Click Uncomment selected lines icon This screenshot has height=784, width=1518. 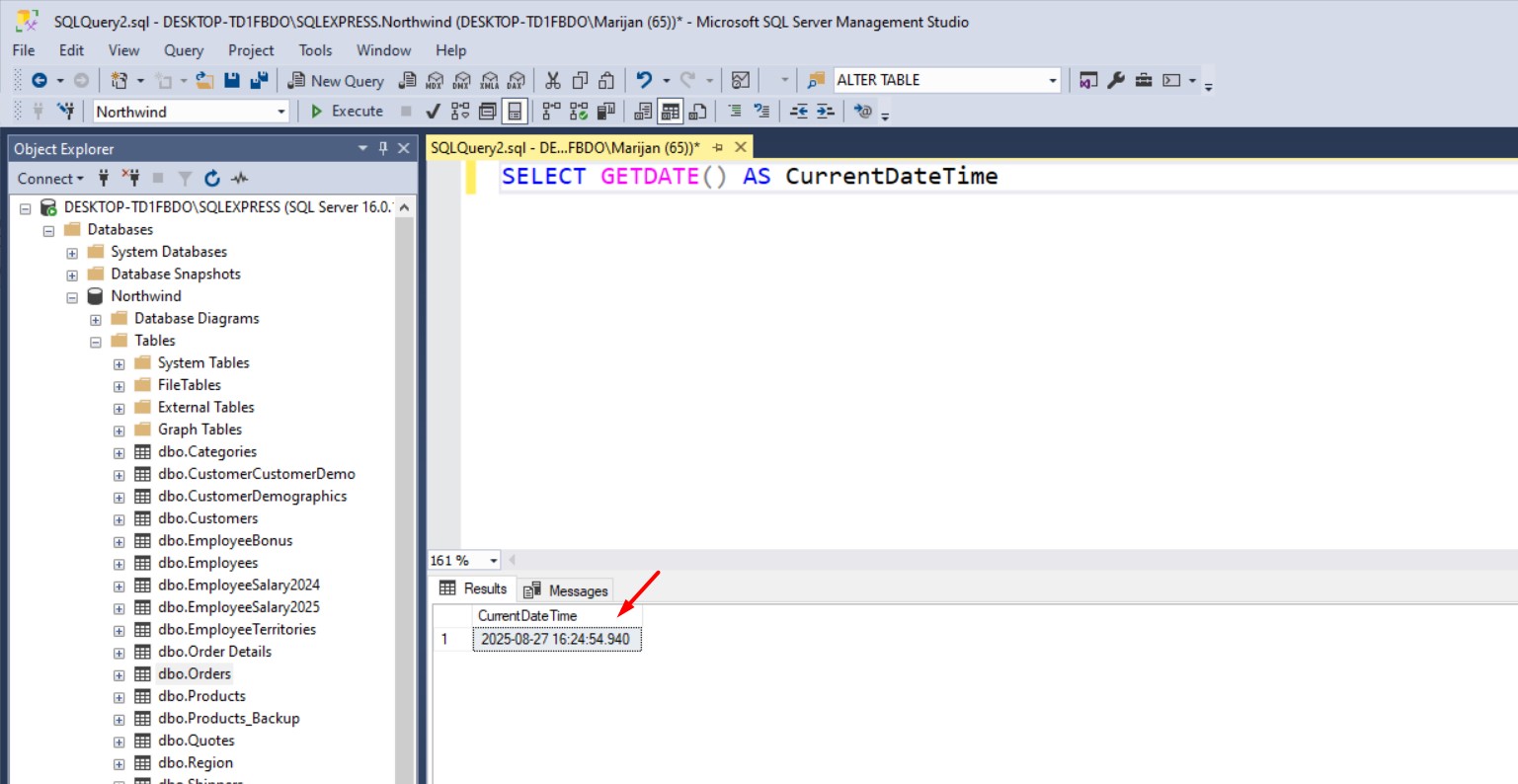click(x=761, y=112)
